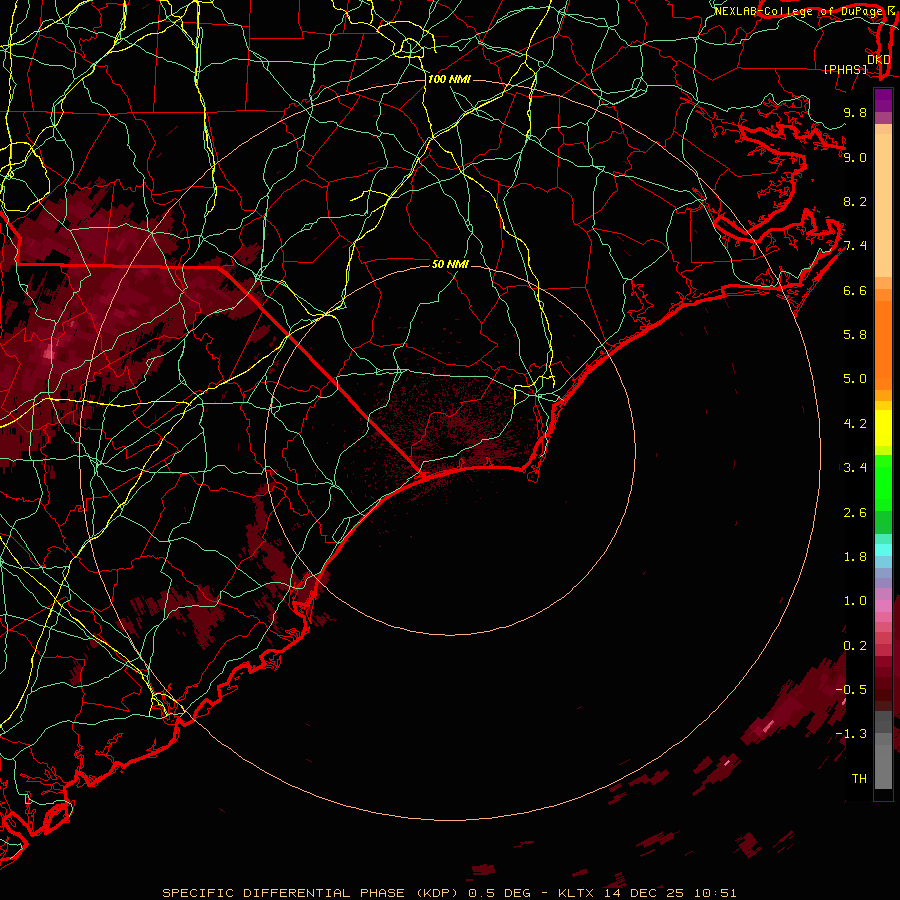Pick the cyan segment of the color bar
Screen dimensions: 900x900
pos(883,550)
